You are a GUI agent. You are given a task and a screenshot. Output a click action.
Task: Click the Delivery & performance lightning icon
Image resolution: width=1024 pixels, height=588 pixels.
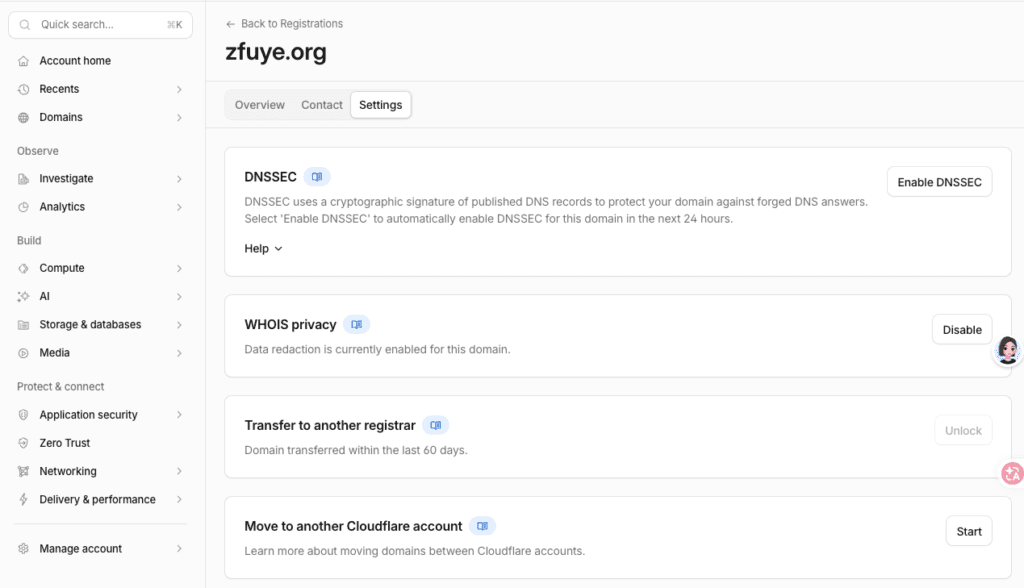[24, 500]
